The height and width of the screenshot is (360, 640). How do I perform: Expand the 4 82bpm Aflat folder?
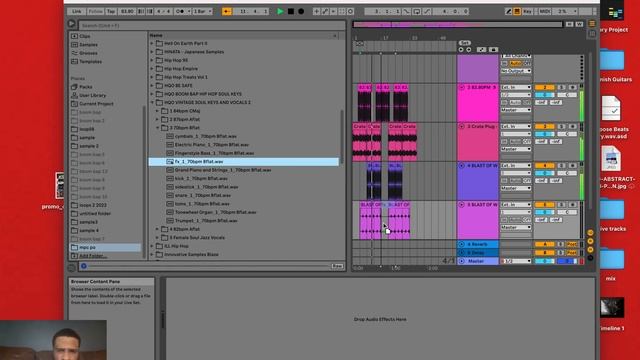point(157,229)
